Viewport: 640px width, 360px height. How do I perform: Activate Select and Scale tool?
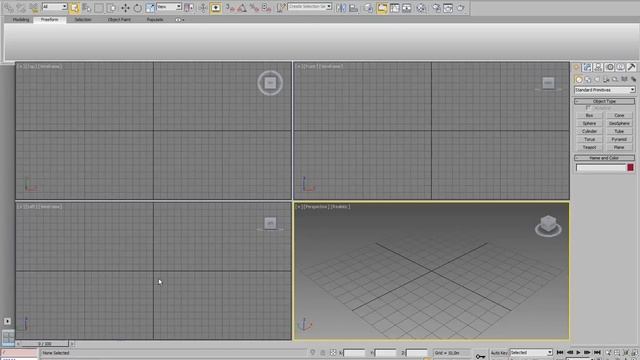[150, 7]
